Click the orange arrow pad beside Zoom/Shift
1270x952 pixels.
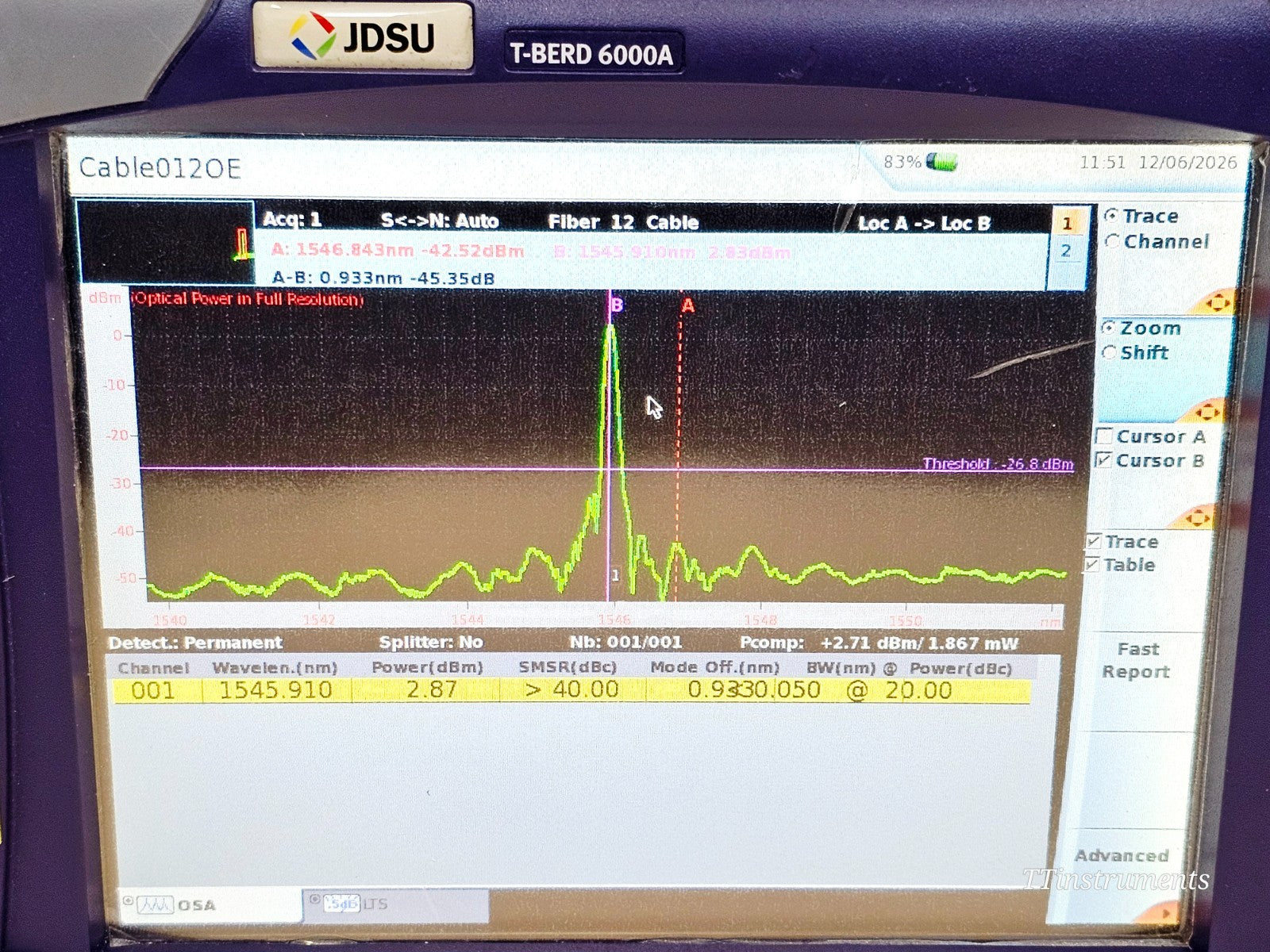[1207, 411]
